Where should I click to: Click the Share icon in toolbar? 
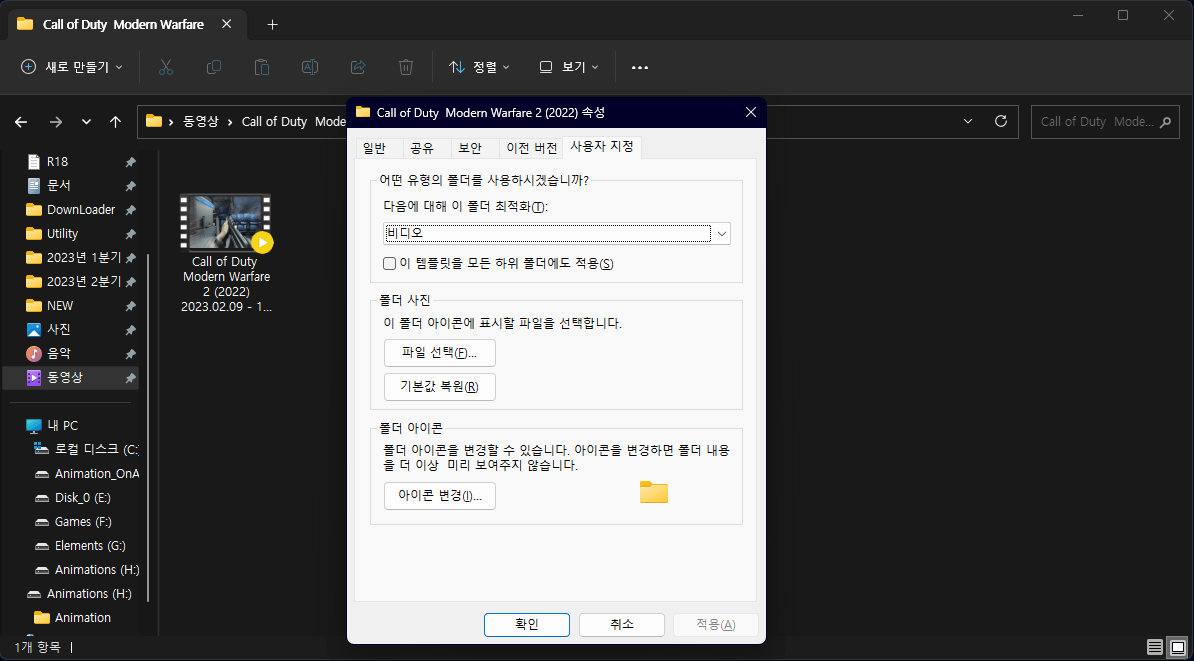(358, 67)
